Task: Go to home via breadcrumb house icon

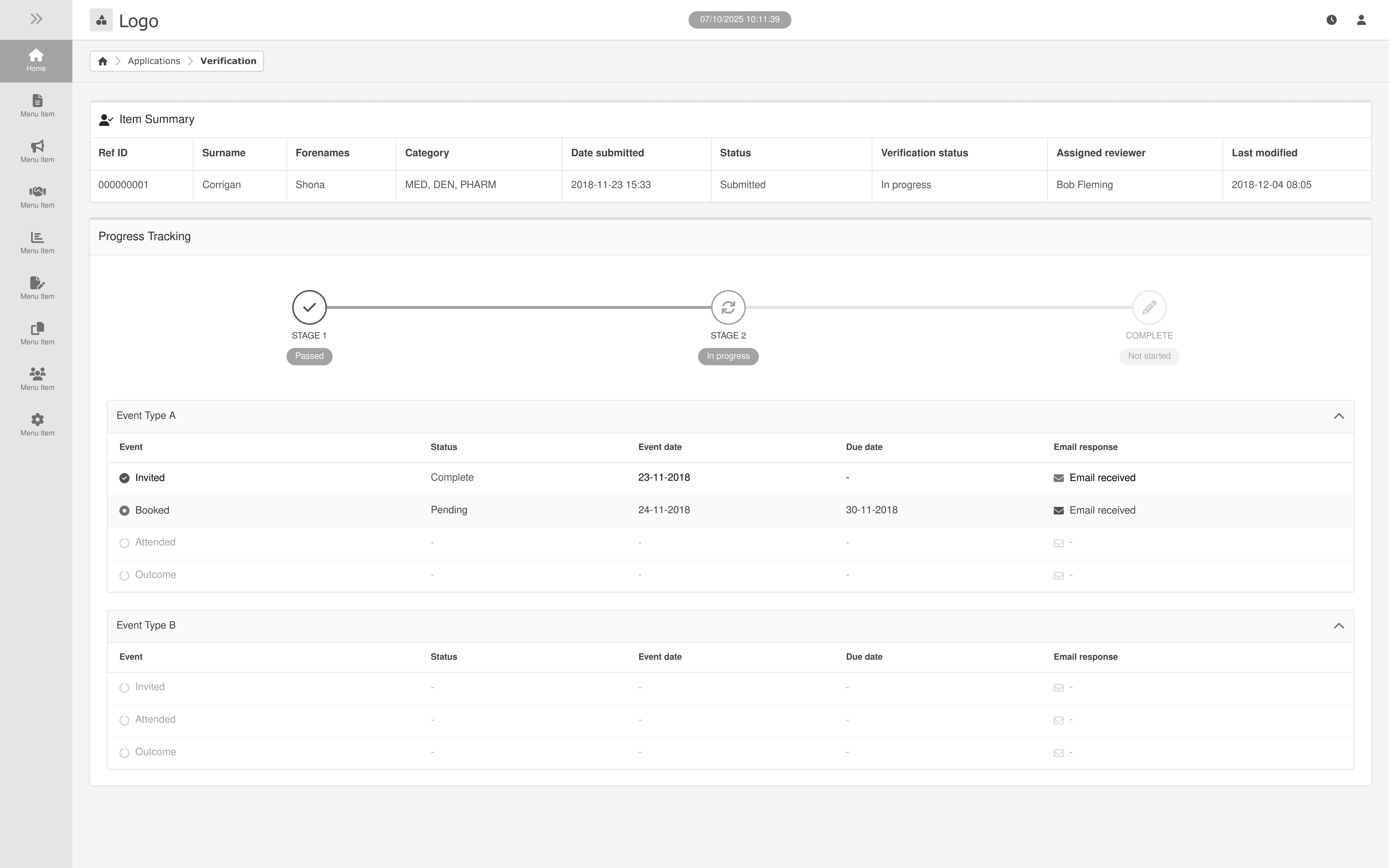Action: coord(103,61)
